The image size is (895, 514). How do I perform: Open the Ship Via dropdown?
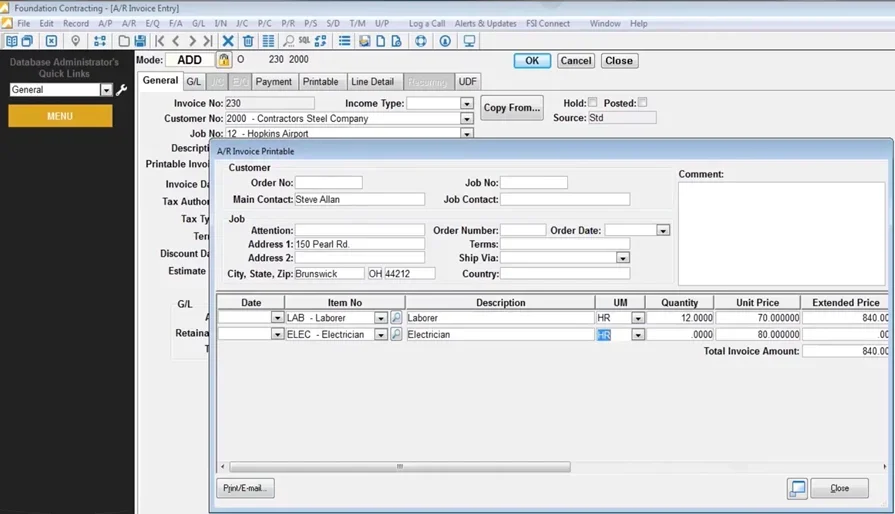pyautogui.click(x=623, y=258)
